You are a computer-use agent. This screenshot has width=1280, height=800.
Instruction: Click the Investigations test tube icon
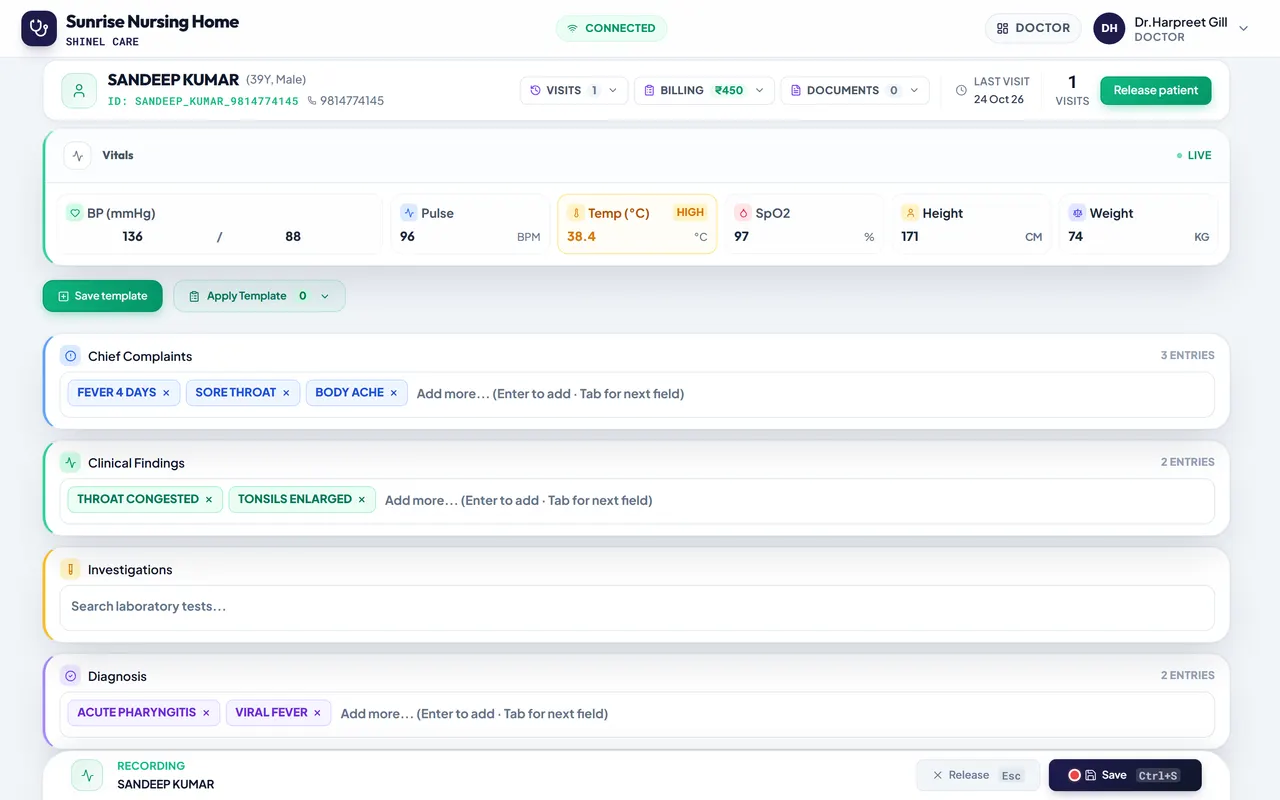(x=70, y=569)
